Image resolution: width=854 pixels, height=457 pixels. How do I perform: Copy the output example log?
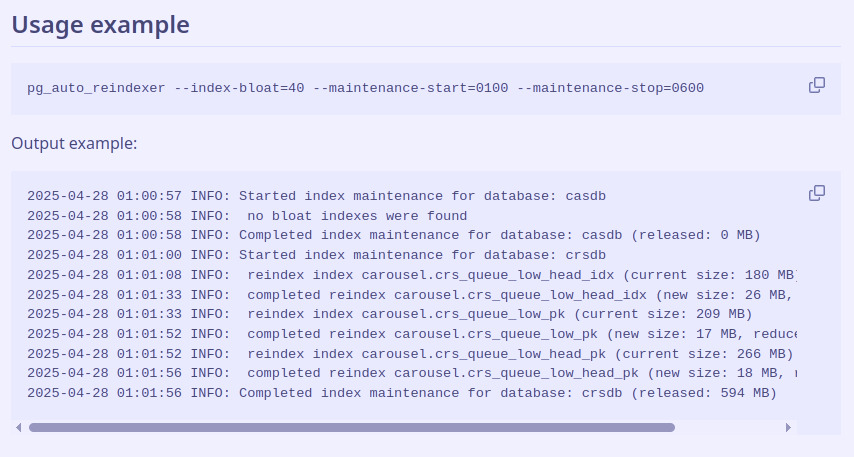click(817, 193)
